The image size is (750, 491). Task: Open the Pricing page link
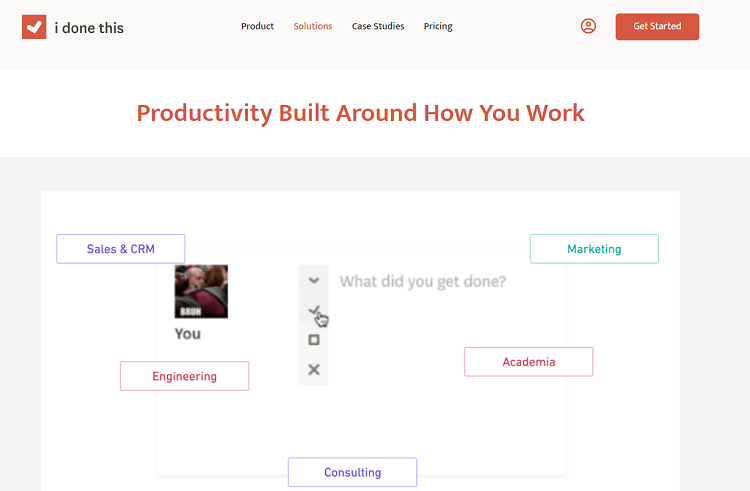pyautogui.click(x=438, y=26)
